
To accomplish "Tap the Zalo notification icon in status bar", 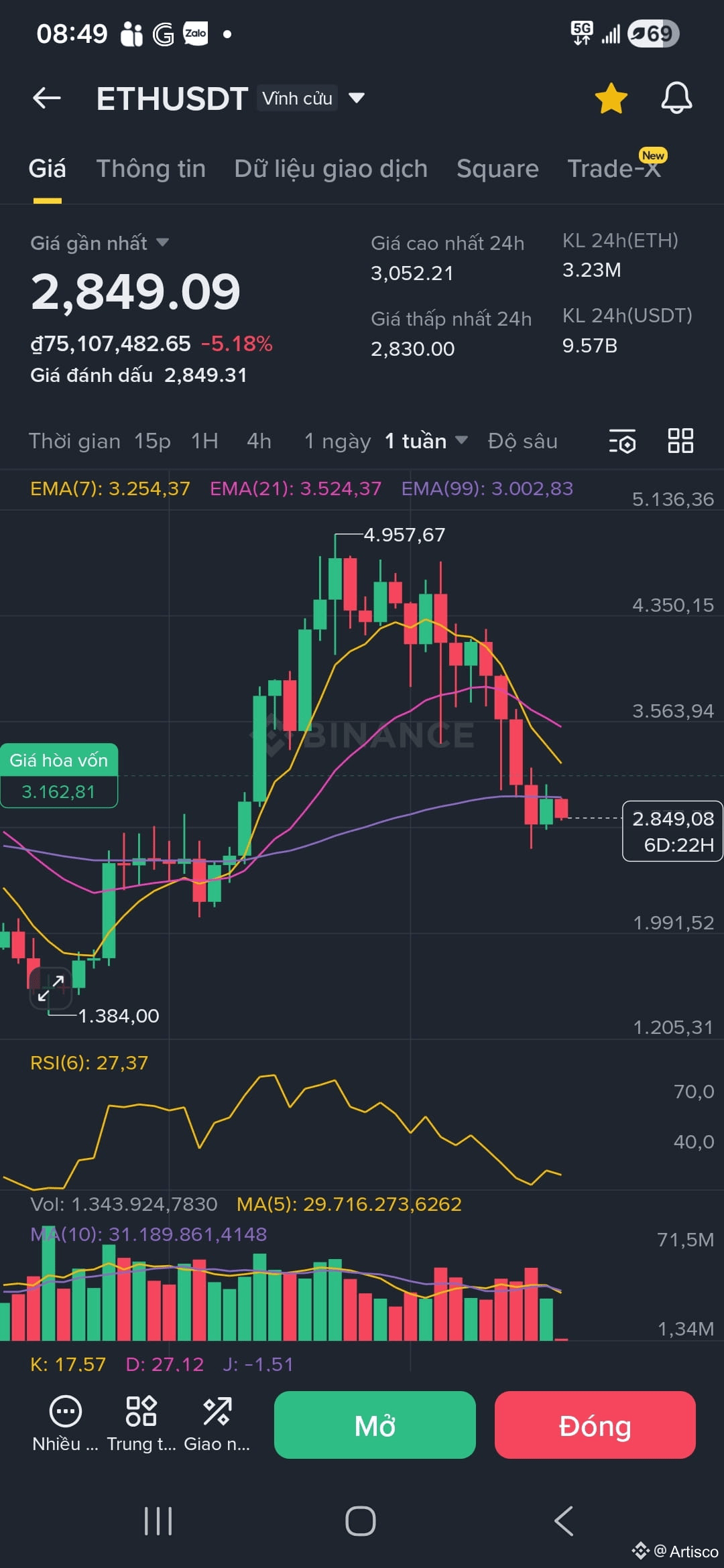I will point(195,34).
